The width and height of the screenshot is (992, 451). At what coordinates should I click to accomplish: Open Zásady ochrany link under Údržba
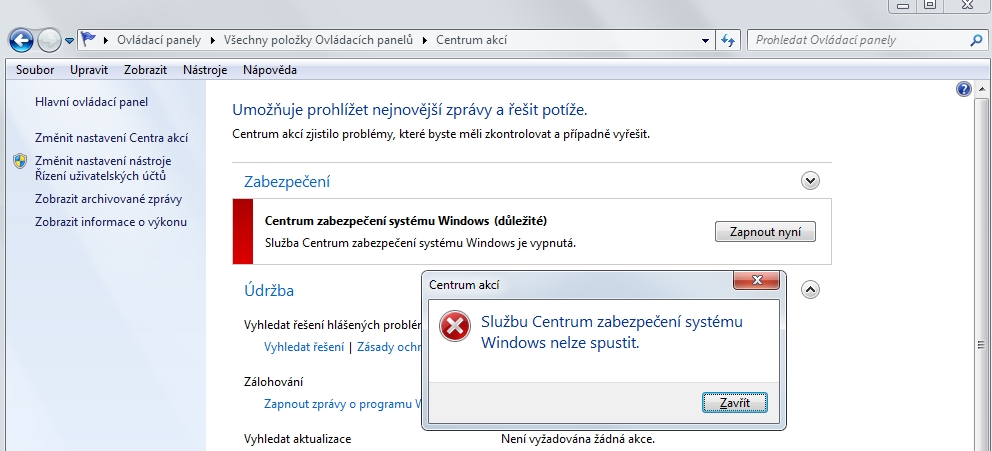click(390, 347)
